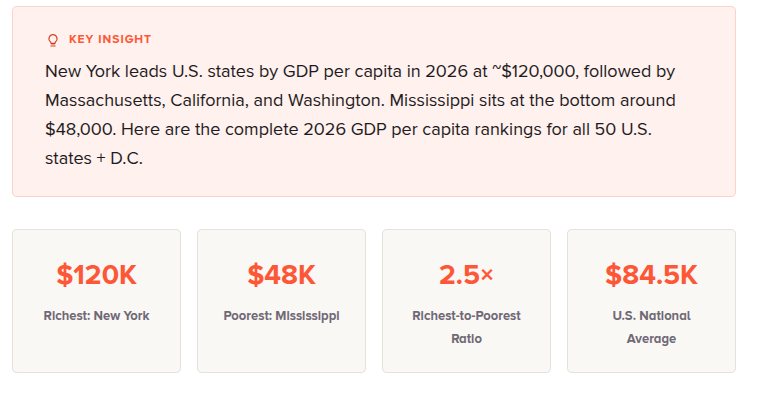
Task: Click the U.S. National Average caption
Action: pyautogui.click(x=651, y=327)
